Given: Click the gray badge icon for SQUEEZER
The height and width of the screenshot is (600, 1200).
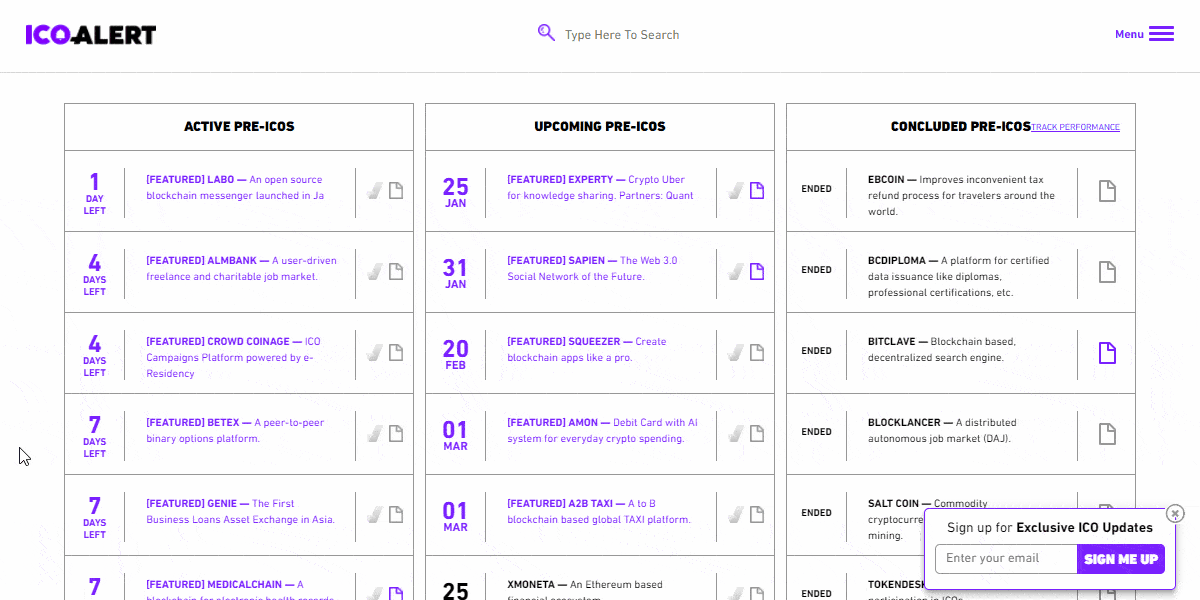Looking at the screenshot, I should (x=736, y=352).
